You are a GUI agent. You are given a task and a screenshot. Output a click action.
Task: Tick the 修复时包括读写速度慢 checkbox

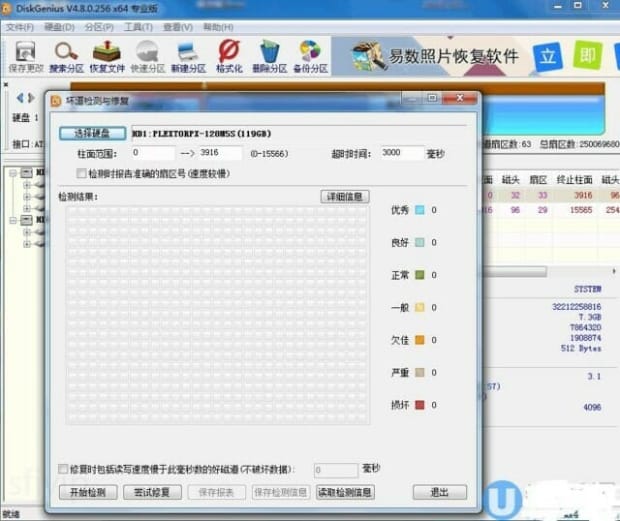tap(63, 469)
